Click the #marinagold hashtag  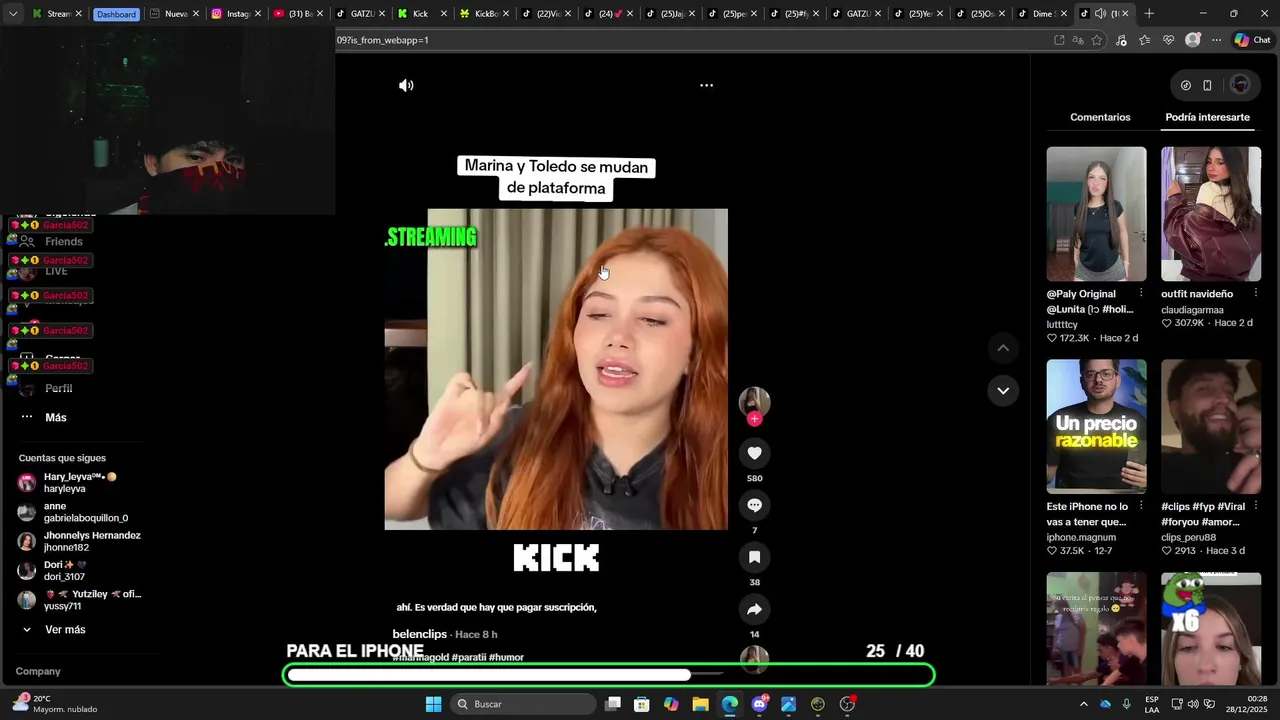[420, 657]
